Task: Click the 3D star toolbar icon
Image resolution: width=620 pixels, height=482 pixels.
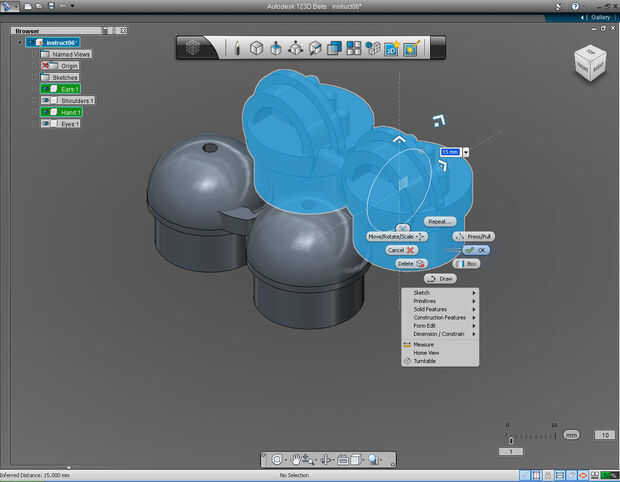Action: coord(392,48)
